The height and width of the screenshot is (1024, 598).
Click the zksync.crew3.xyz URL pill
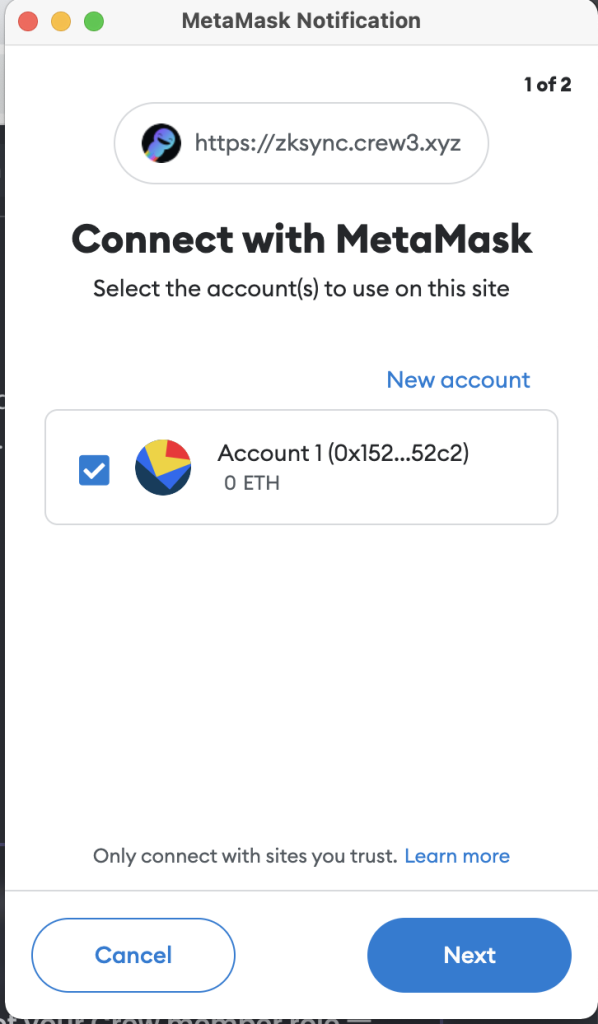pyautogui.click(x=301, y=143)
